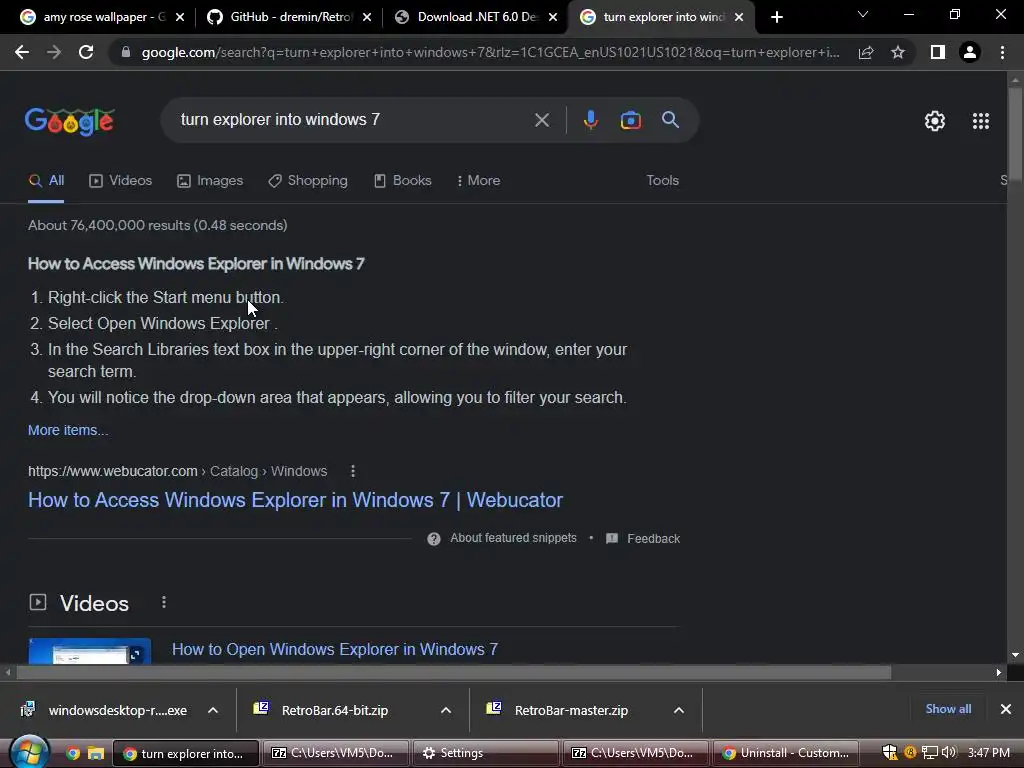Image resolution: width=1024 pixels, height=768 pixels.
Task: Launch Chrome from the taskbar pinned icon
Action: pos(72,754)
